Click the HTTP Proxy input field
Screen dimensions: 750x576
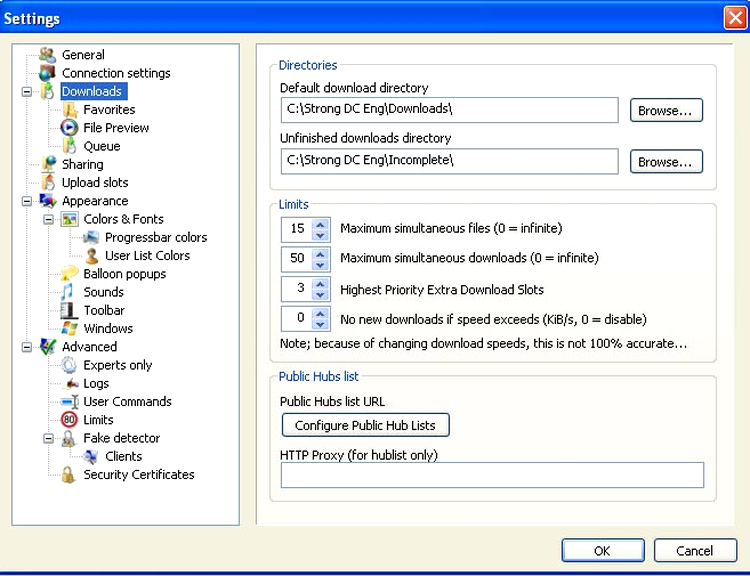pyautogui.click(x=492, y=475)
